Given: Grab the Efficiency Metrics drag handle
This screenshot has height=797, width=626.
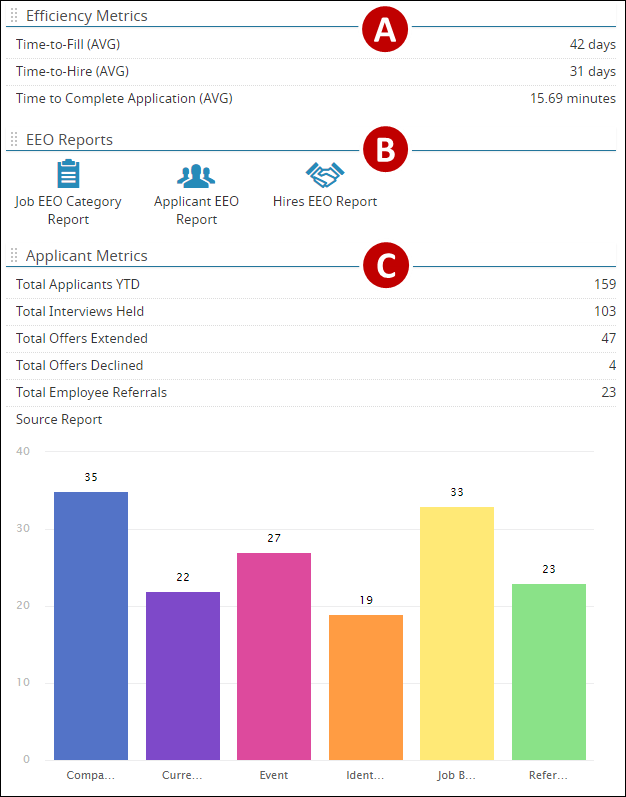Looking at the screenshot, I should (x=14, y=16).
